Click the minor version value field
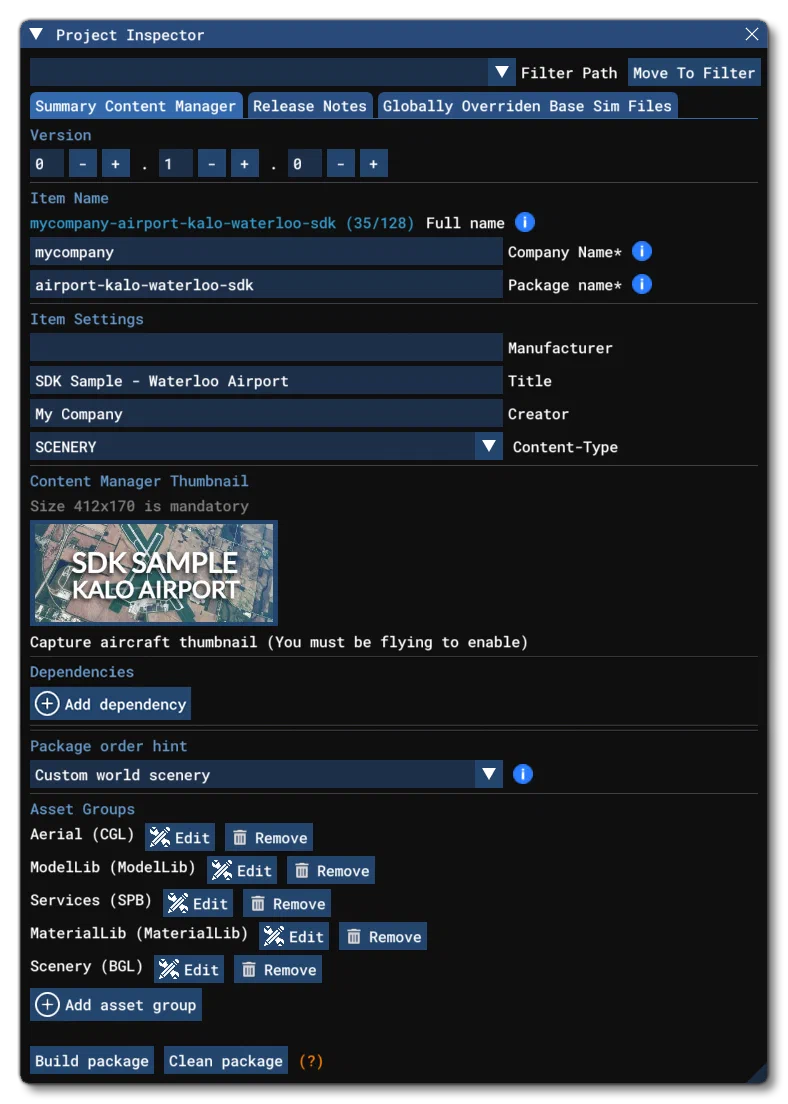Screen dimensions: 788x1104 point(176,163)
